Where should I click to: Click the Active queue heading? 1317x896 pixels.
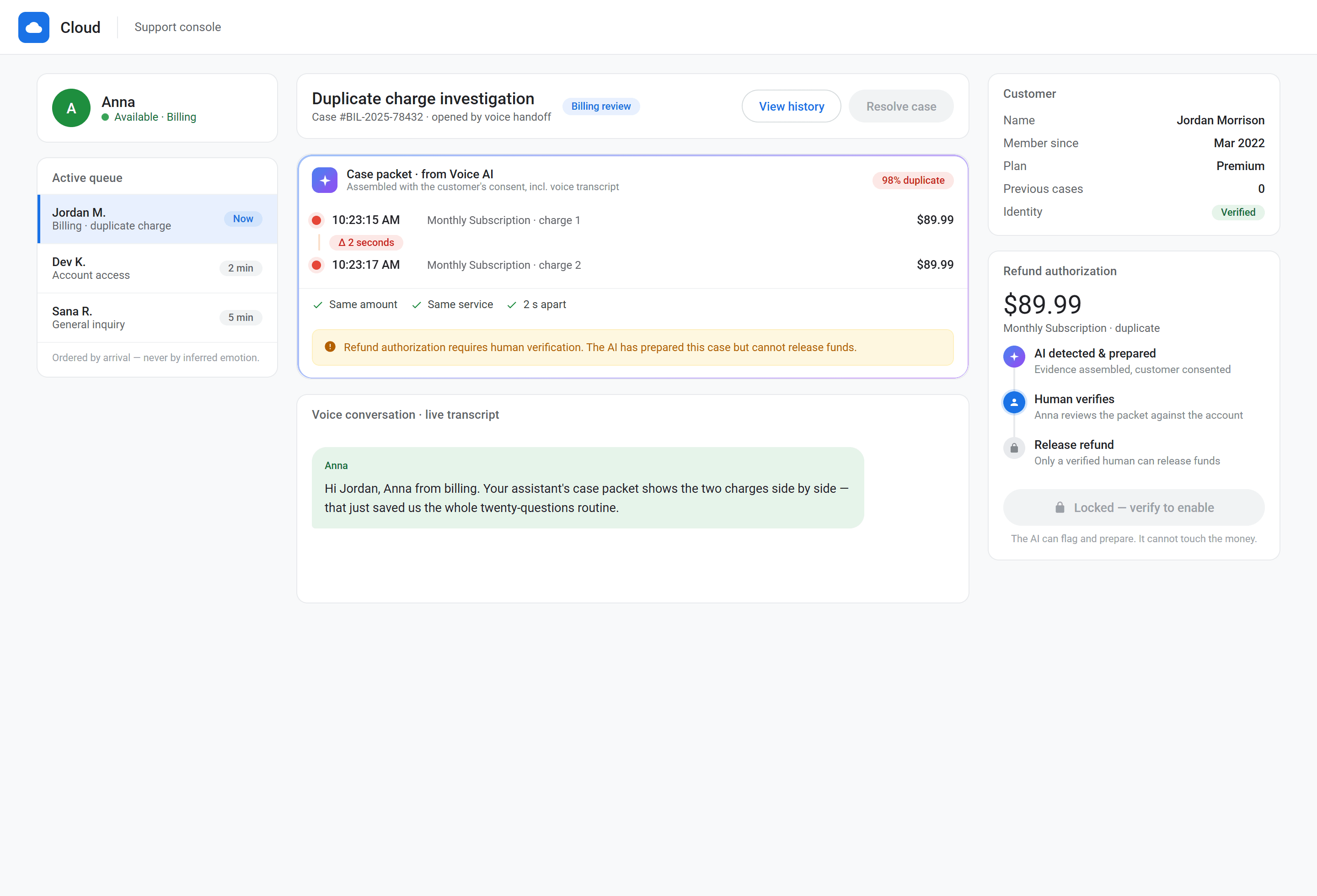click(87, 178)
